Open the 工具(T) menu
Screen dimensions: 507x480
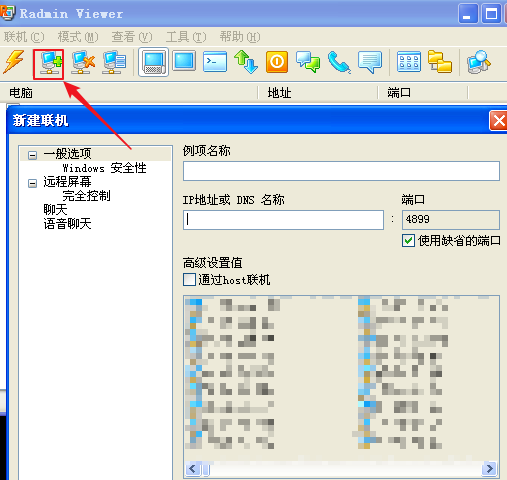[x=186, y=37]
